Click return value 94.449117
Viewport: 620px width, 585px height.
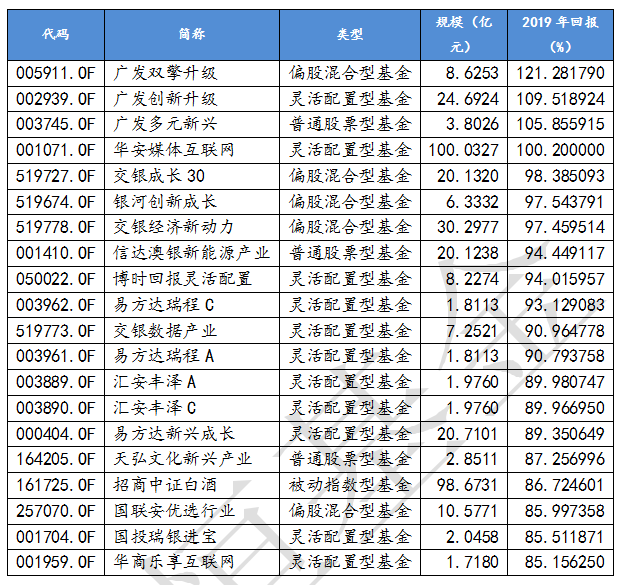point(565,253)
